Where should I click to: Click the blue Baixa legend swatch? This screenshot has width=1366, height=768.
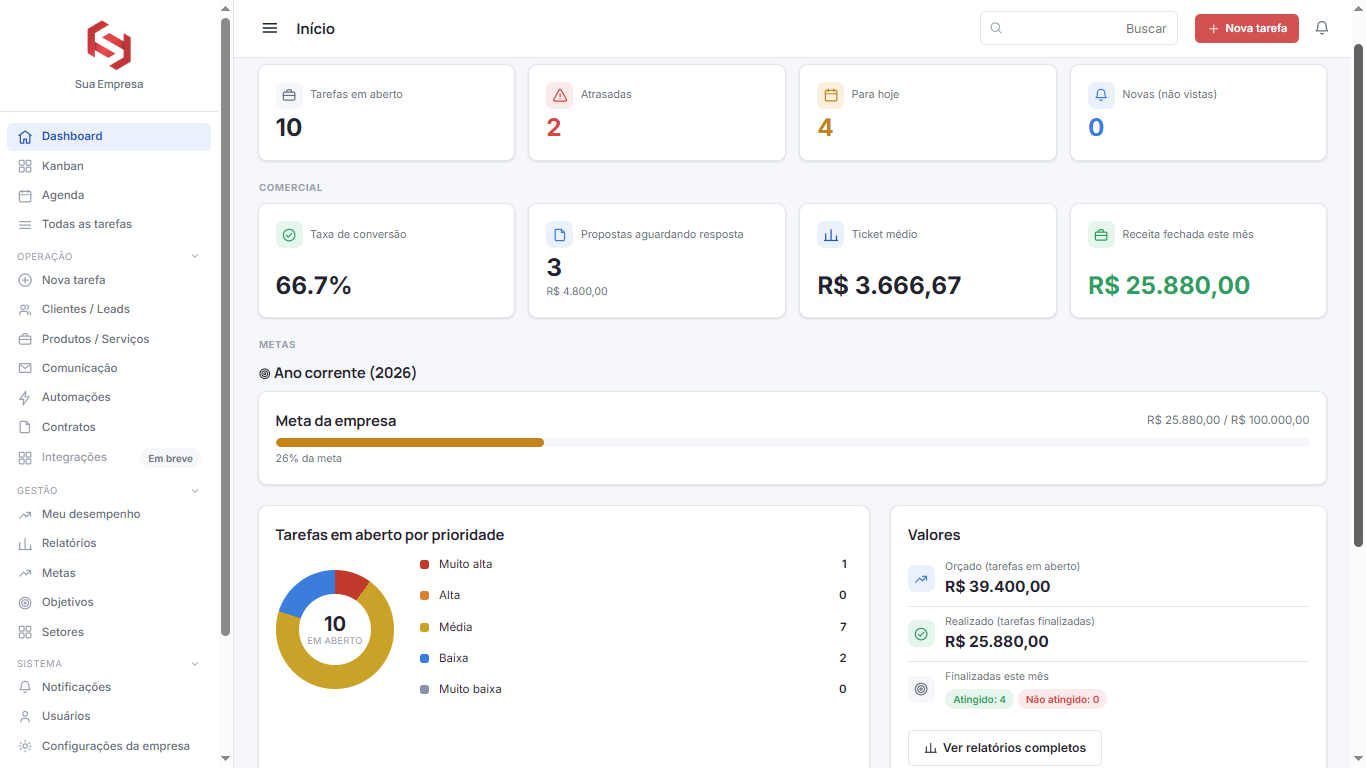pos(425,659)
